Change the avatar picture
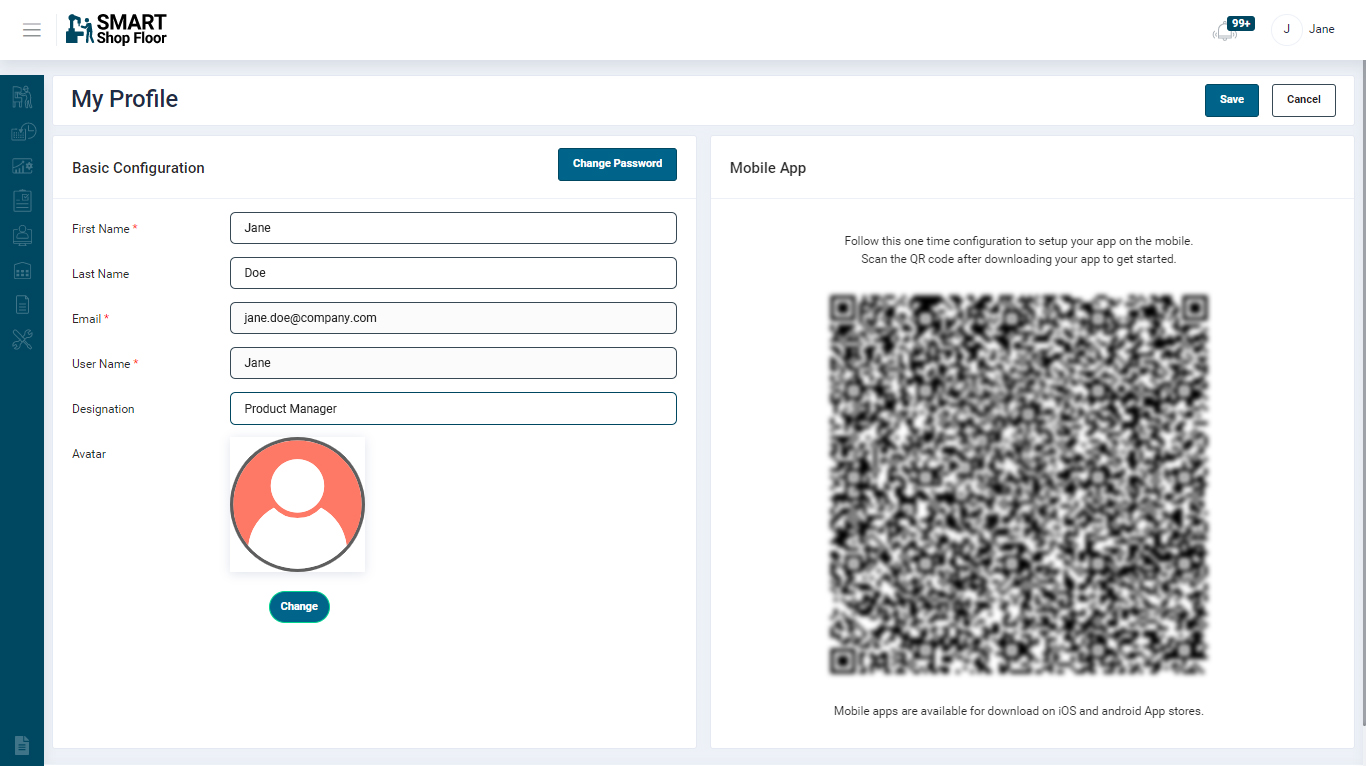1366x766 pixels. (299, 607)
